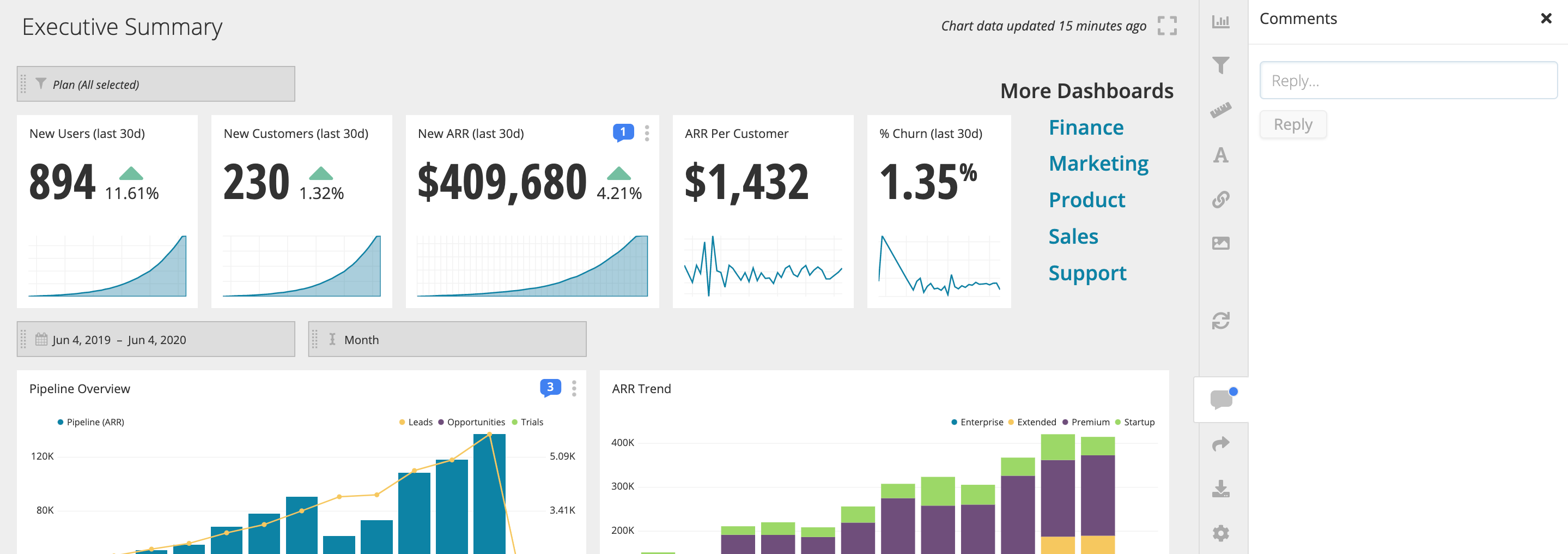Click the 11.61% New Users change indicator
Screen dimensions: 1568x554
tap(131, 184)
